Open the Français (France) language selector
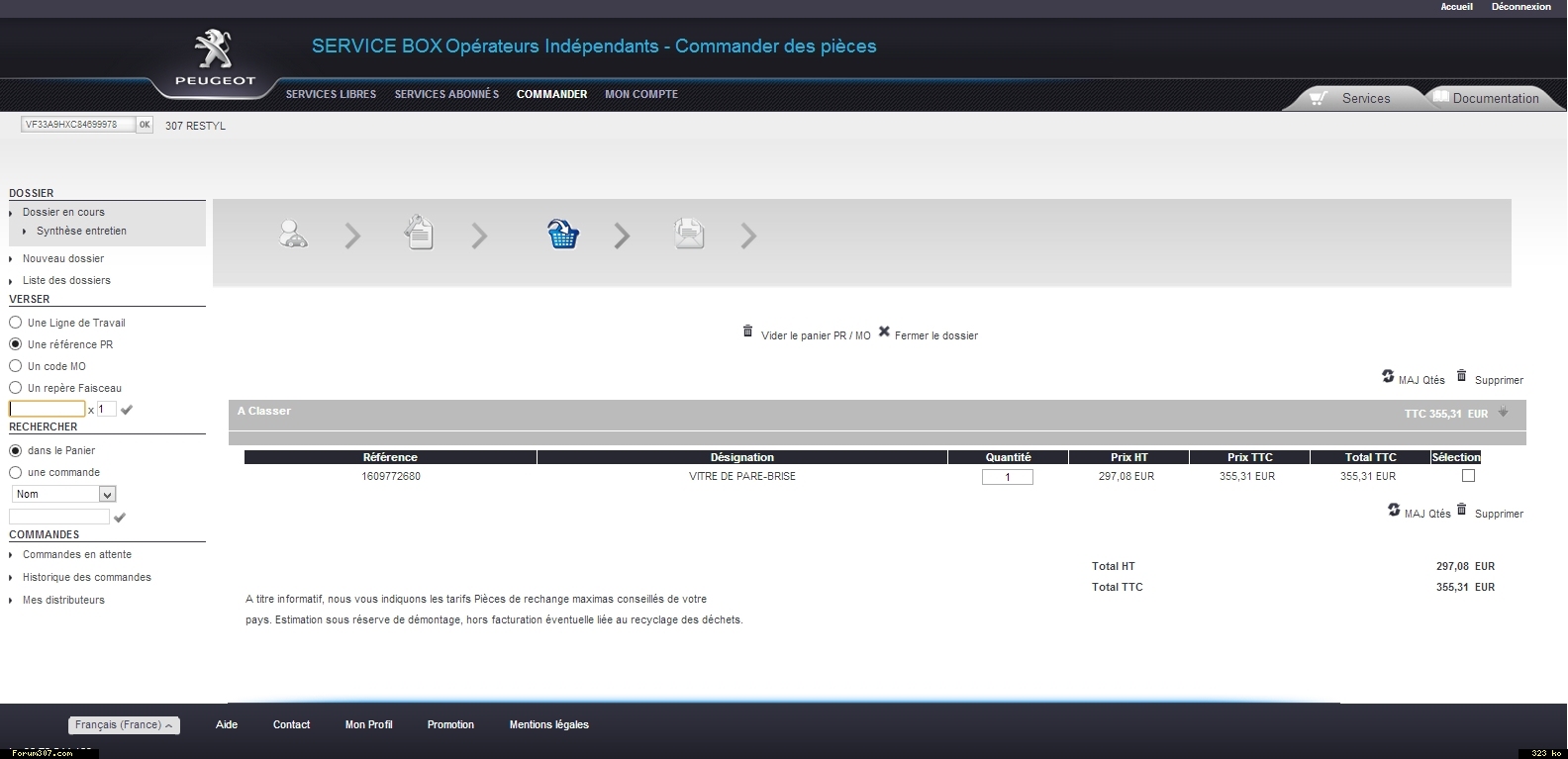Image resolution: width=1568 pixels, height=759 pixels. tap(124, 725)
